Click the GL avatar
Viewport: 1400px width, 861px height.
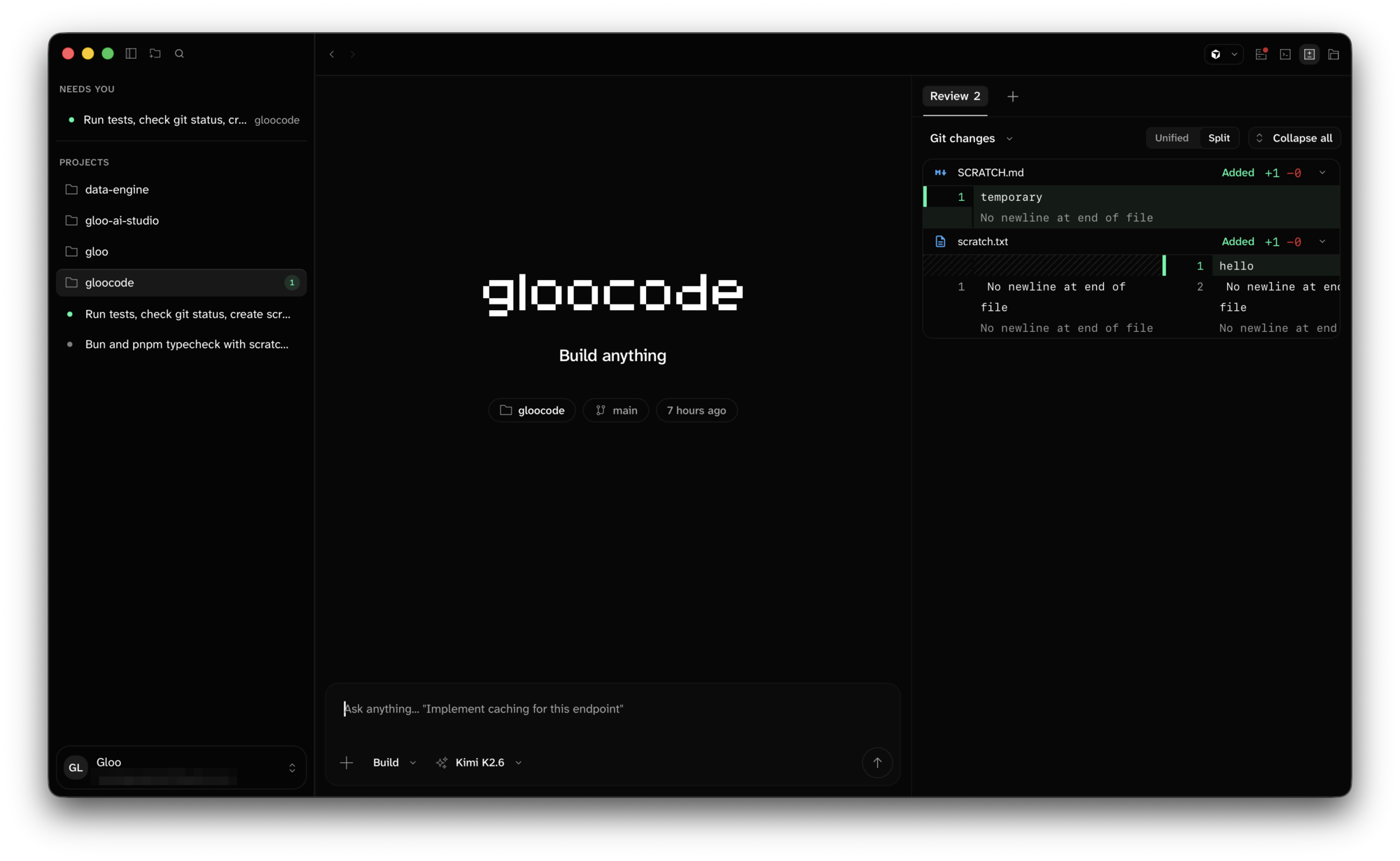pos(76,768)
